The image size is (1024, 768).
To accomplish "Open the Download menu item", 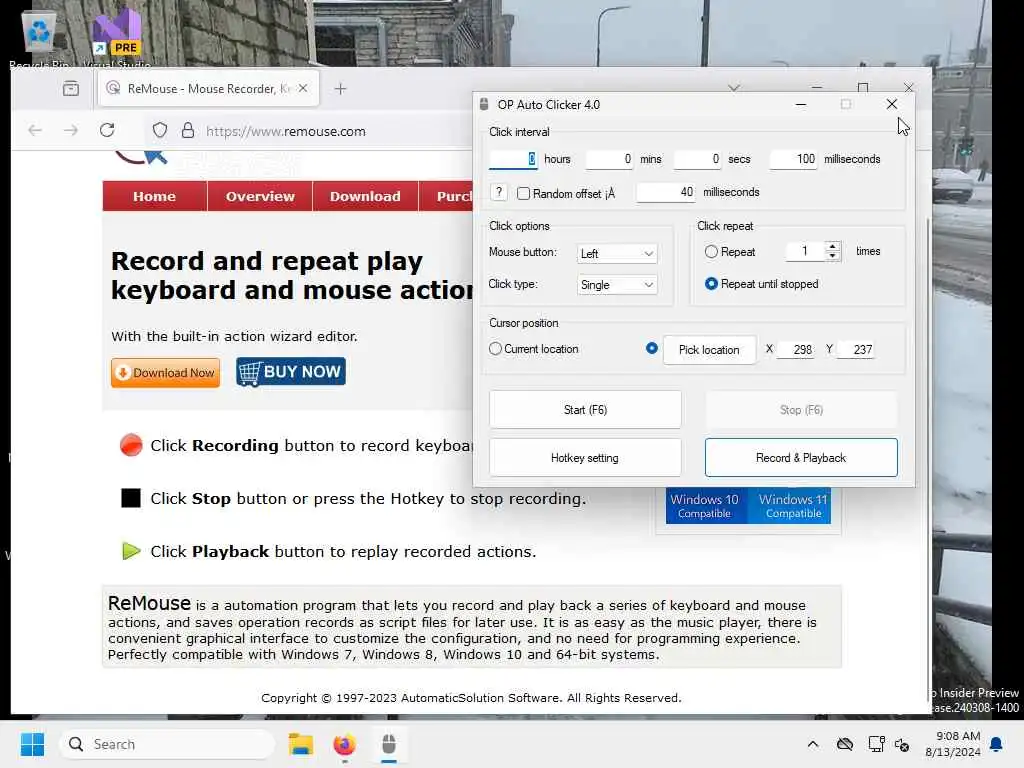I will click(365, 196).
